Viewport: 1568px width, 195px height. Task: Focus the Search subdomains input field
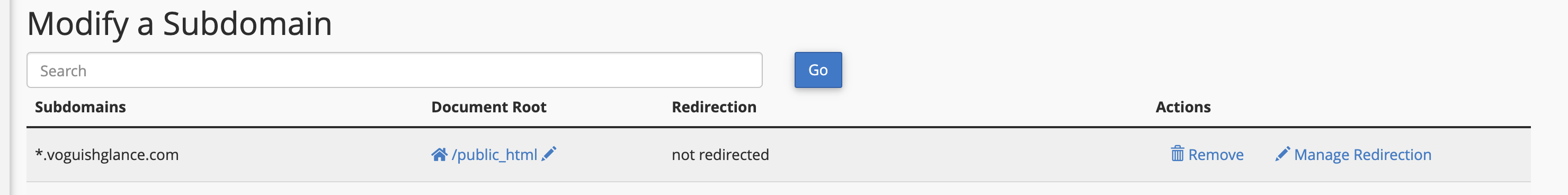pos(395,70)
